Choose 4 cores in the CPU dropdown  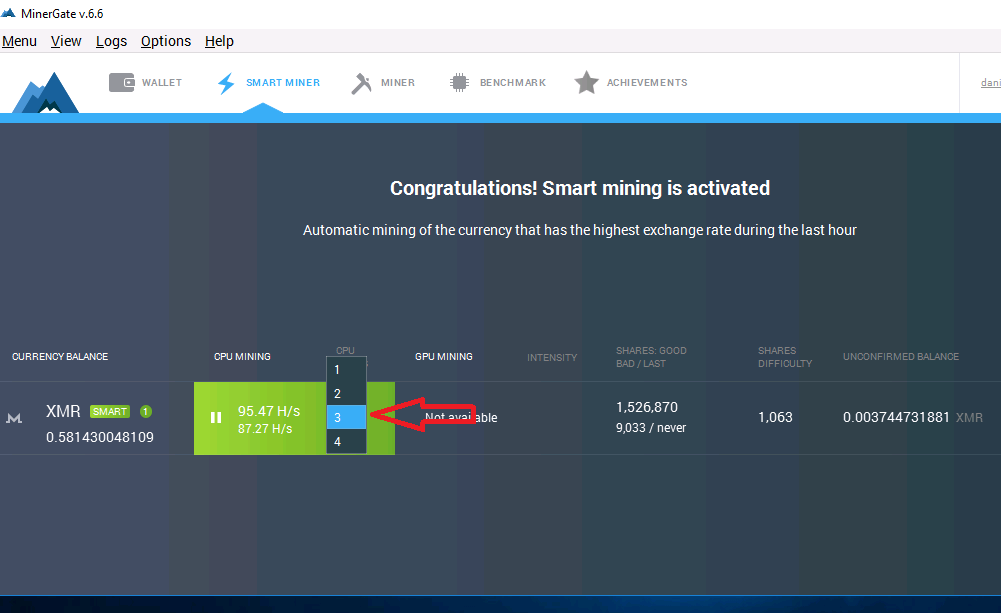[x=346, y=441]
